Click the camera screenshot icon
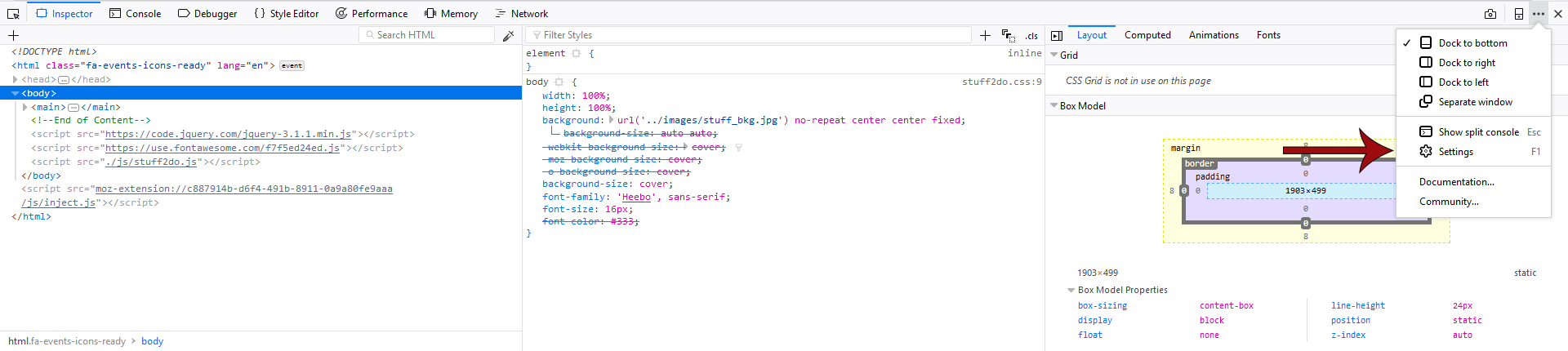The height and width of the screenshot is (351, 1568). (x=1490, y=14)
